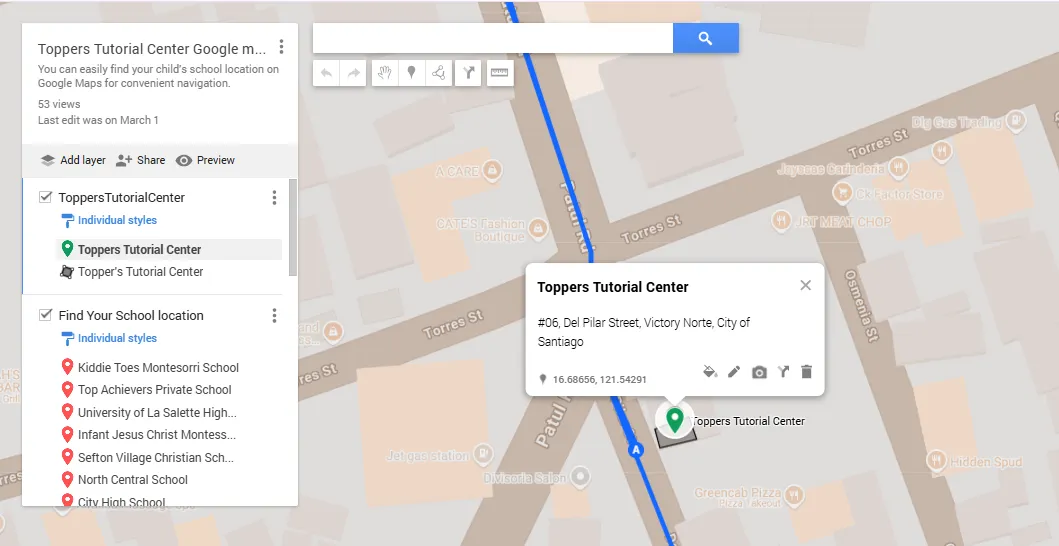Viewport: 1059px width, 546px height.
Task: Click the pencil edit icon in popup
Action: pyautogui.click(x=734, y=372)
